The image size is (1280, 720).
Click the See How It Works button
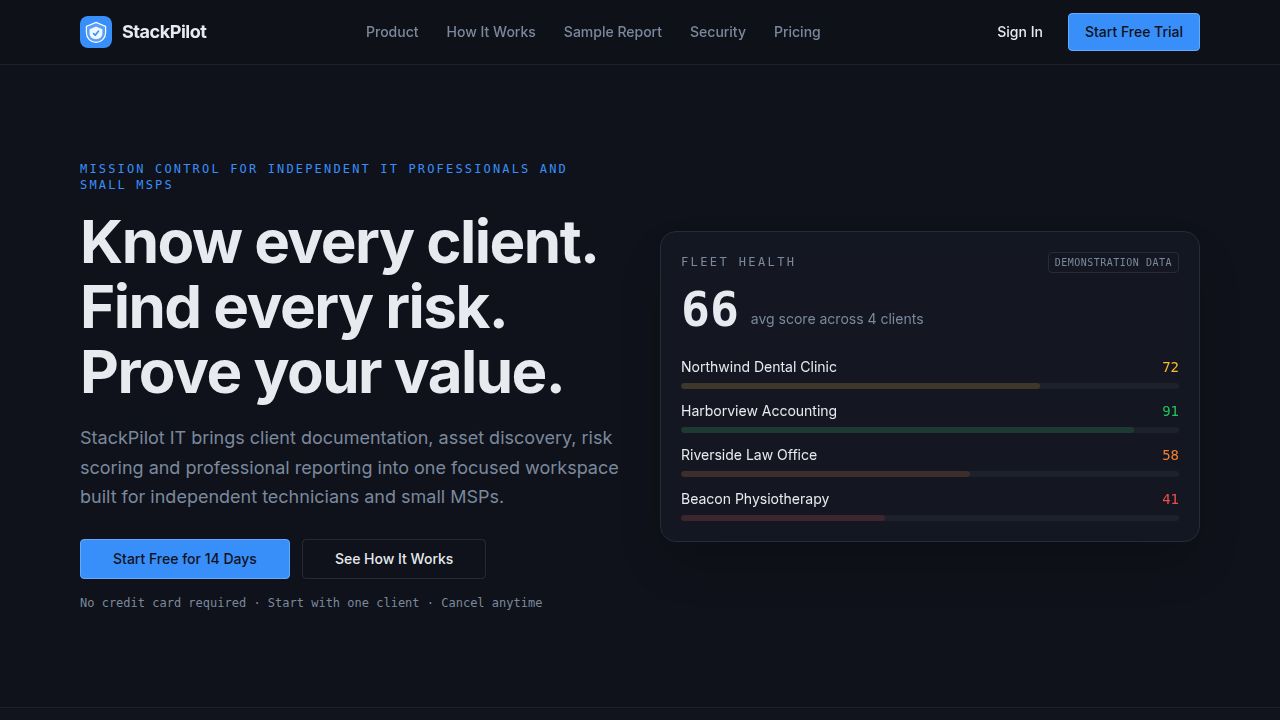(394, 559)
